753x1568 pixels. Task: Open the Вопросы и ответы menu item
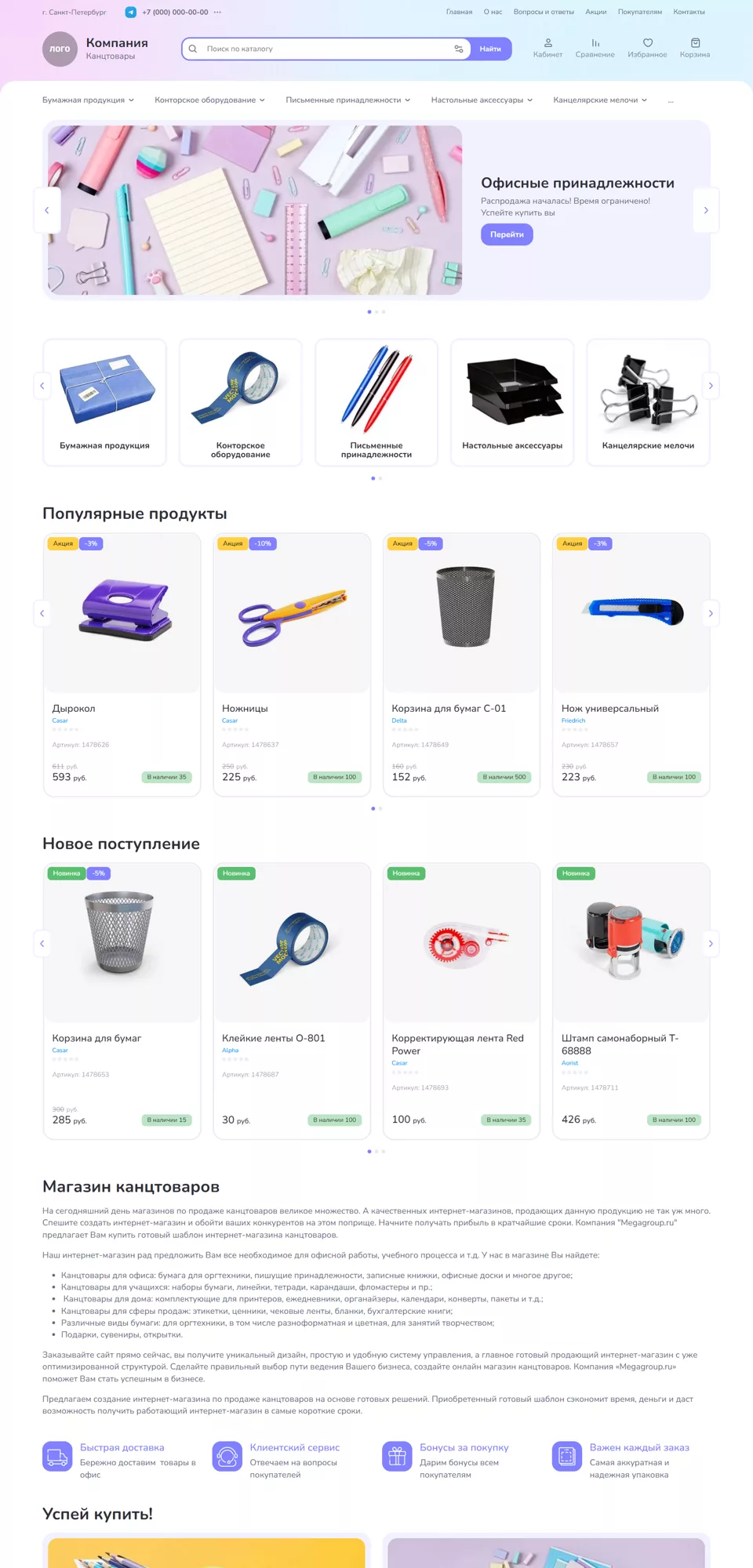[544, 12]
